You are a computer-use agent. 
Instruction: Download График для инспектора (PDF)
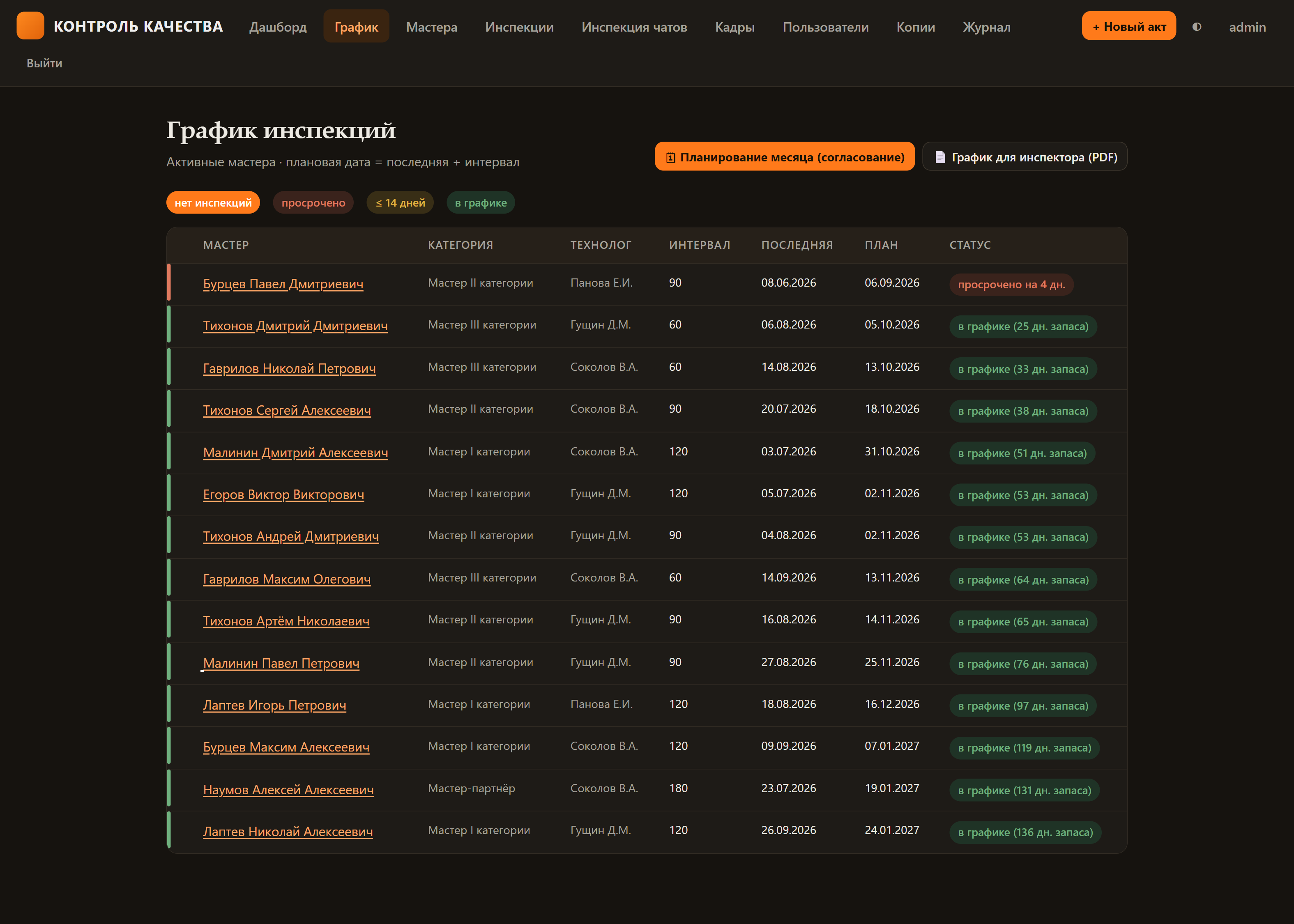pyautogui.click(x=1024, y=156)
